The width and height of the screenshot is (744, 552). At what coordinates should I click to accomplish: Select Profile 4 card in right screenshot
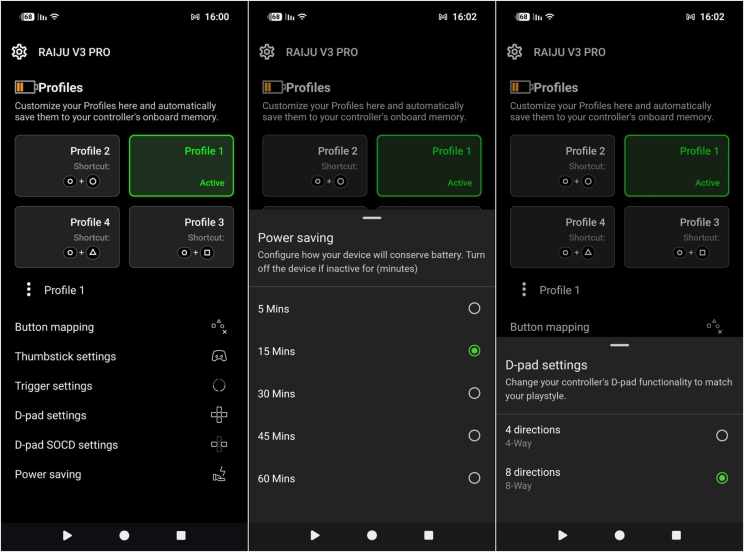[563, 237]
